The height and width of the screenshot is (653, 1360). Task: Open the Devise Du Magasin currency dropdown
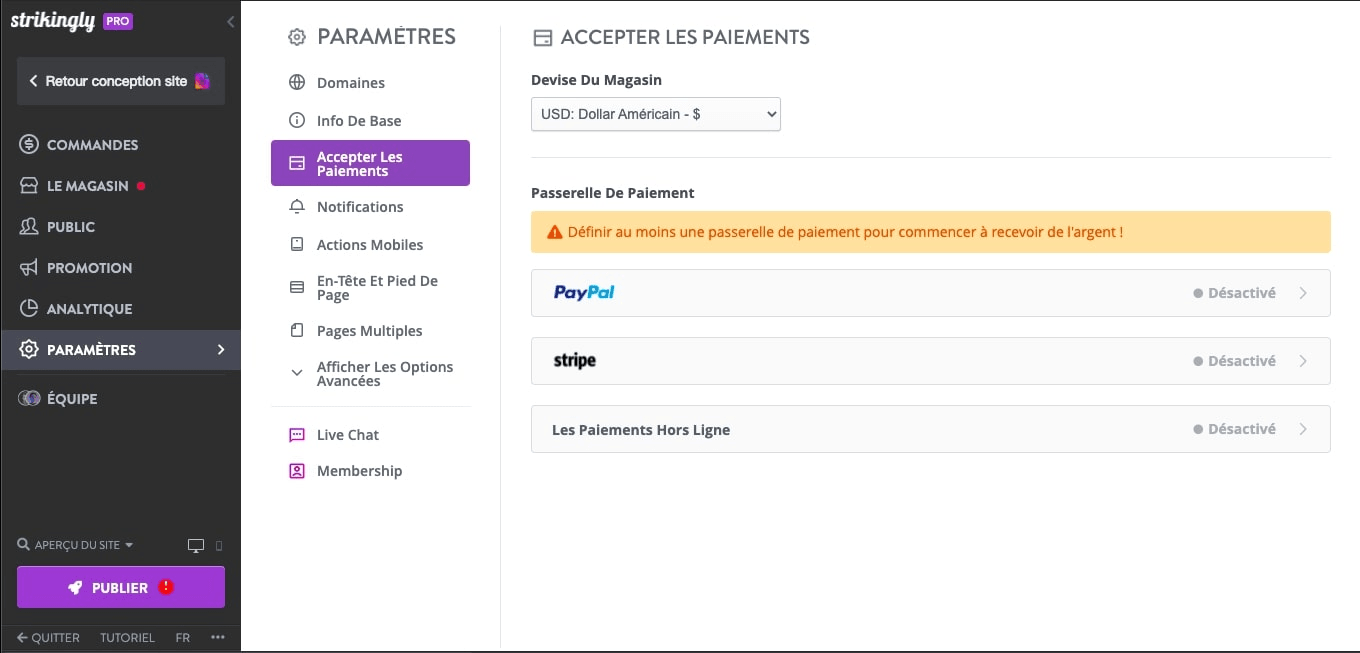pyautogui.click(x=655, y=114)
